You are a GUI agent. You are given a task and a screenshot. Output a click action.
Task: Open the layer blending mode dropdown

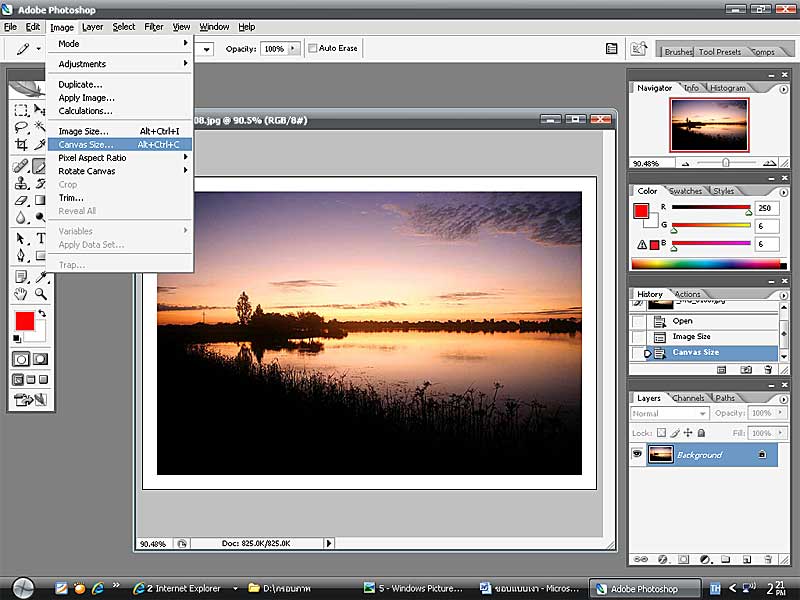click(x=669, y=413)
